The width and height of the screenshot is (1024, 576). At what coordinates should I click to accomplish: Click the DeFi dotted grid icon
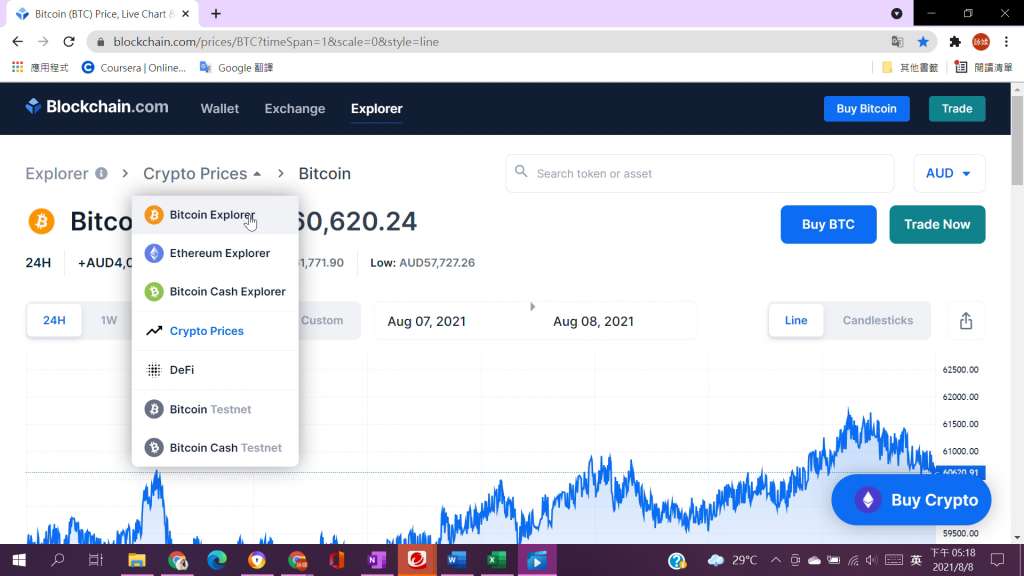(154, 370)
